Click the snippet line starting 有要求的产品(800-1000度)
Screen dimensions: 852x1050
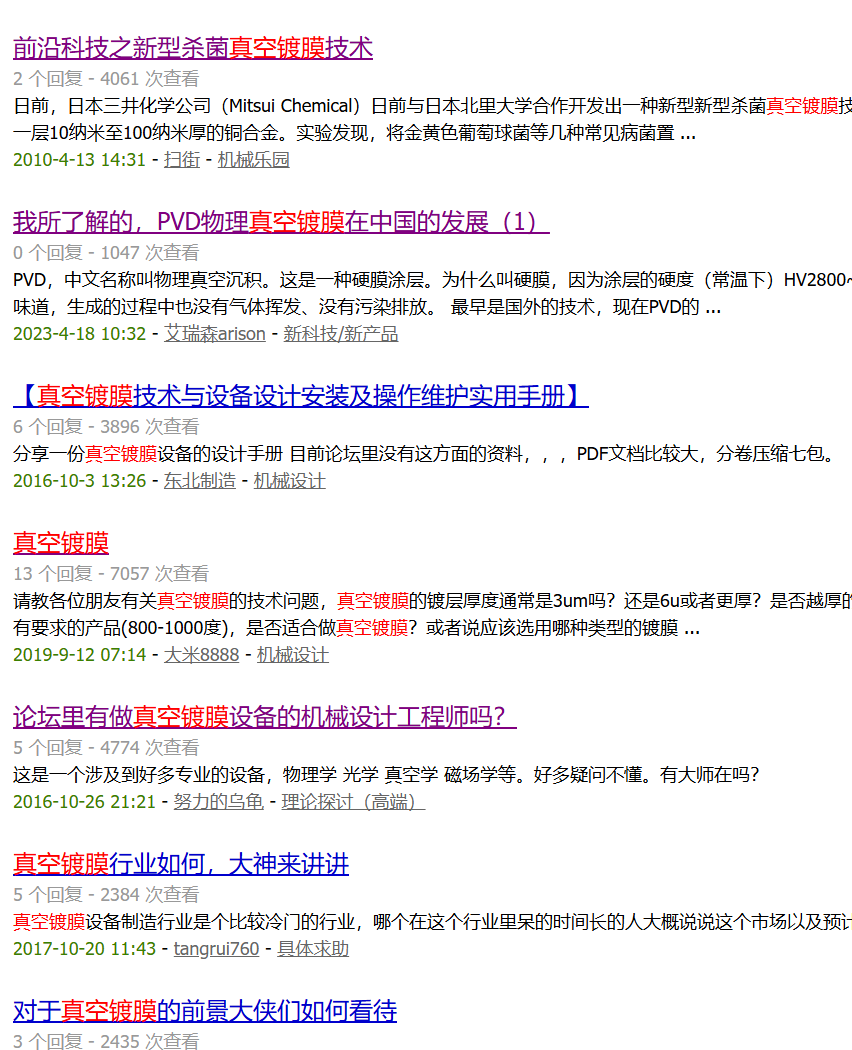coord(356,628)
